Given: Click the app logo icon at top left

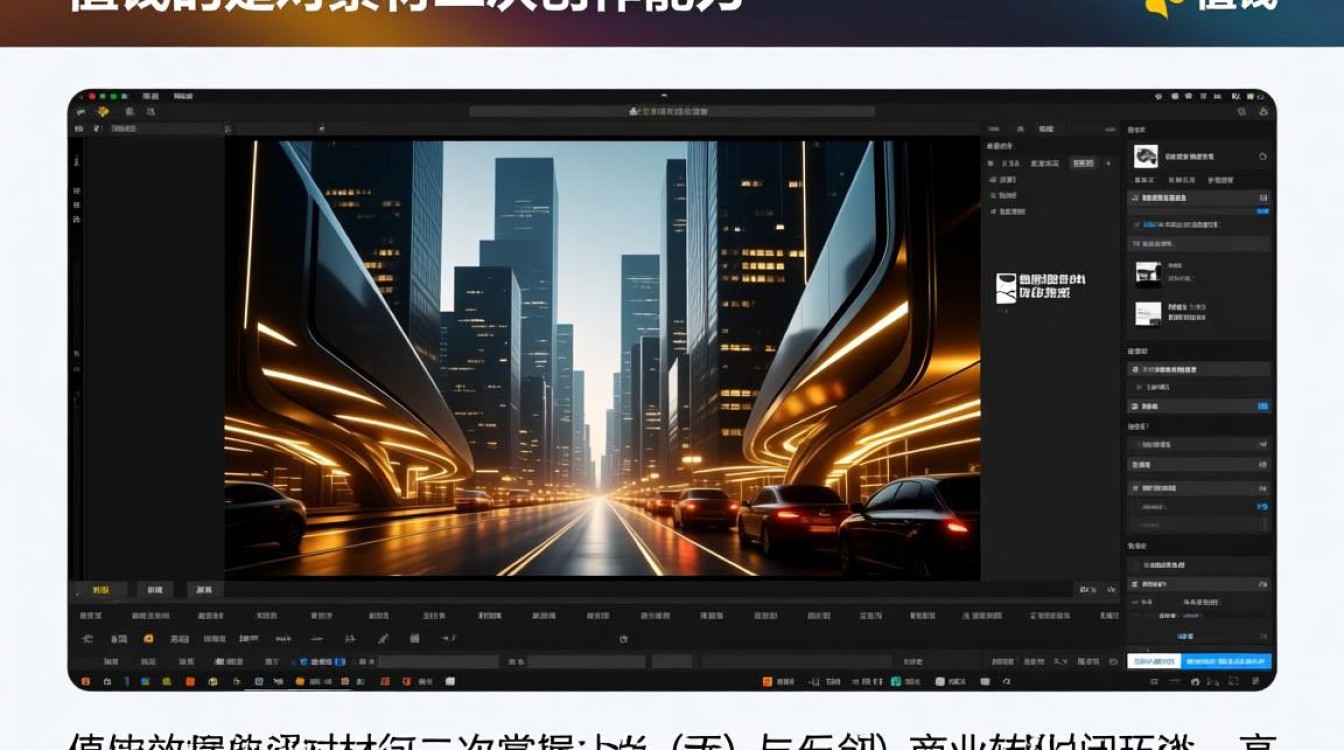Looking at the screenshot, I should tap(104, 111).
